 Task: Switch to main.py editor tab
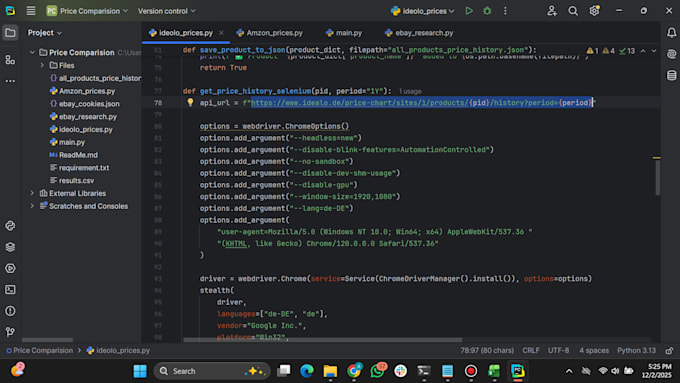344,33
